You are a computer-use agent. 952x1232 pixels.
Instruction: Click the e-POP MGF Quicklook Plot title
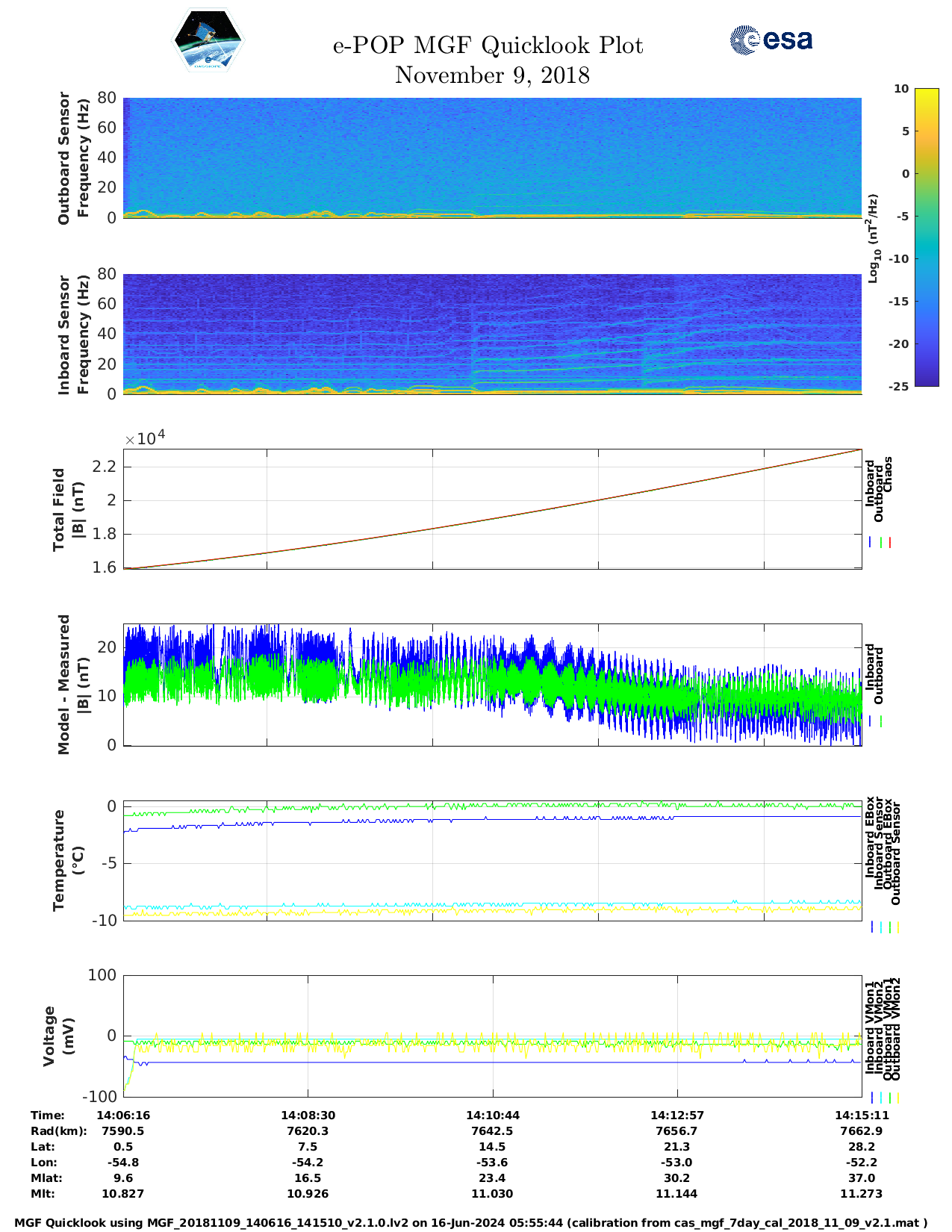[488, 46]
